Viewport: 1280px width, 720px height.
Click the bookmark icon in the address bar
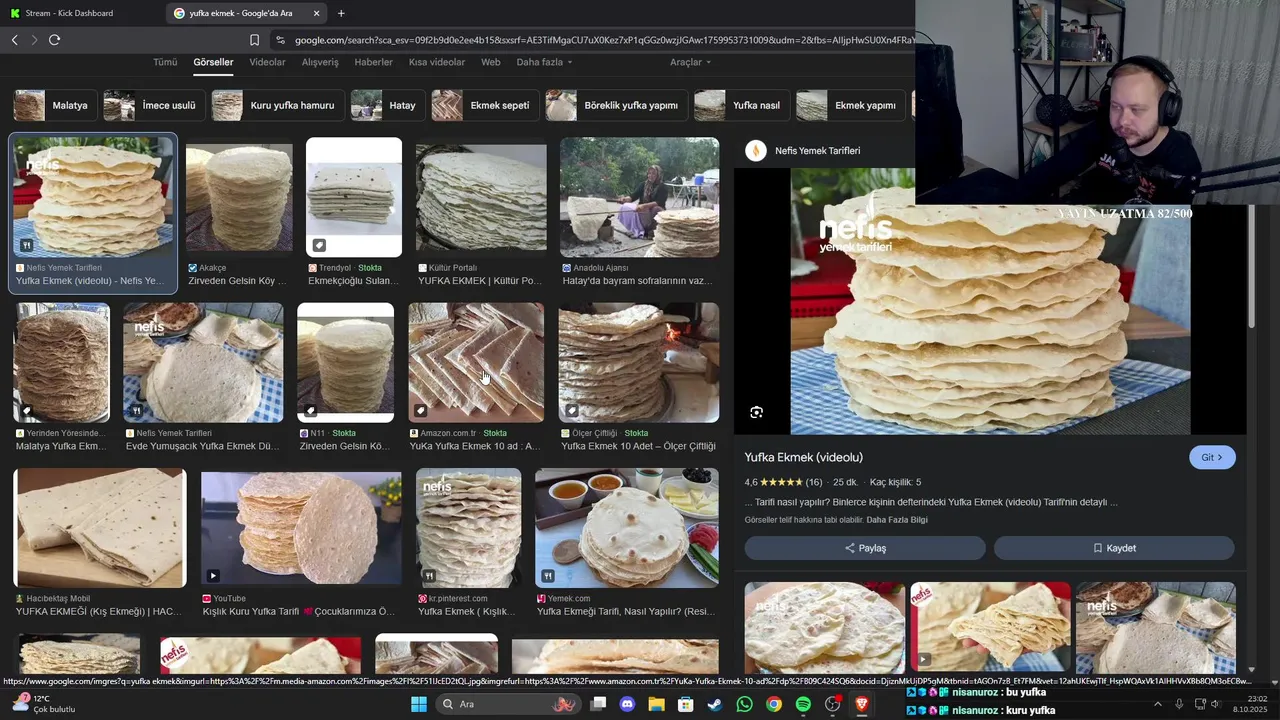point(254,40)
